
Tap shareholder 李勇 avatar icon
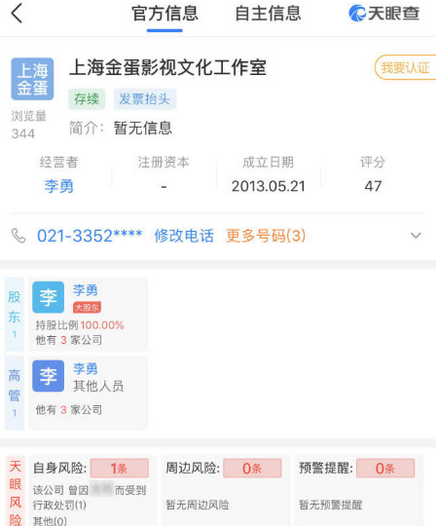point(48,297)
